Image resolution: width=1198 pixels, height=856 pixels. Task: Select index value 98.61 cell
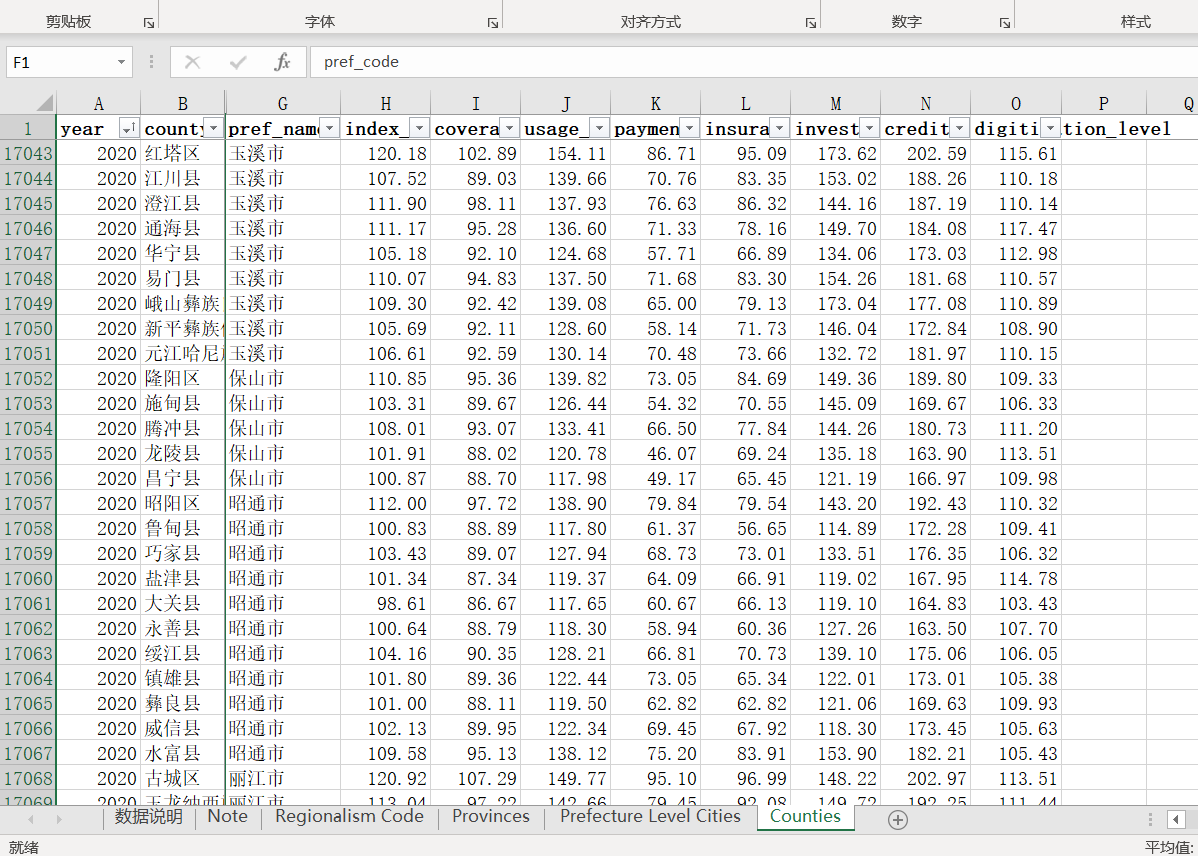tap(386, 604)
